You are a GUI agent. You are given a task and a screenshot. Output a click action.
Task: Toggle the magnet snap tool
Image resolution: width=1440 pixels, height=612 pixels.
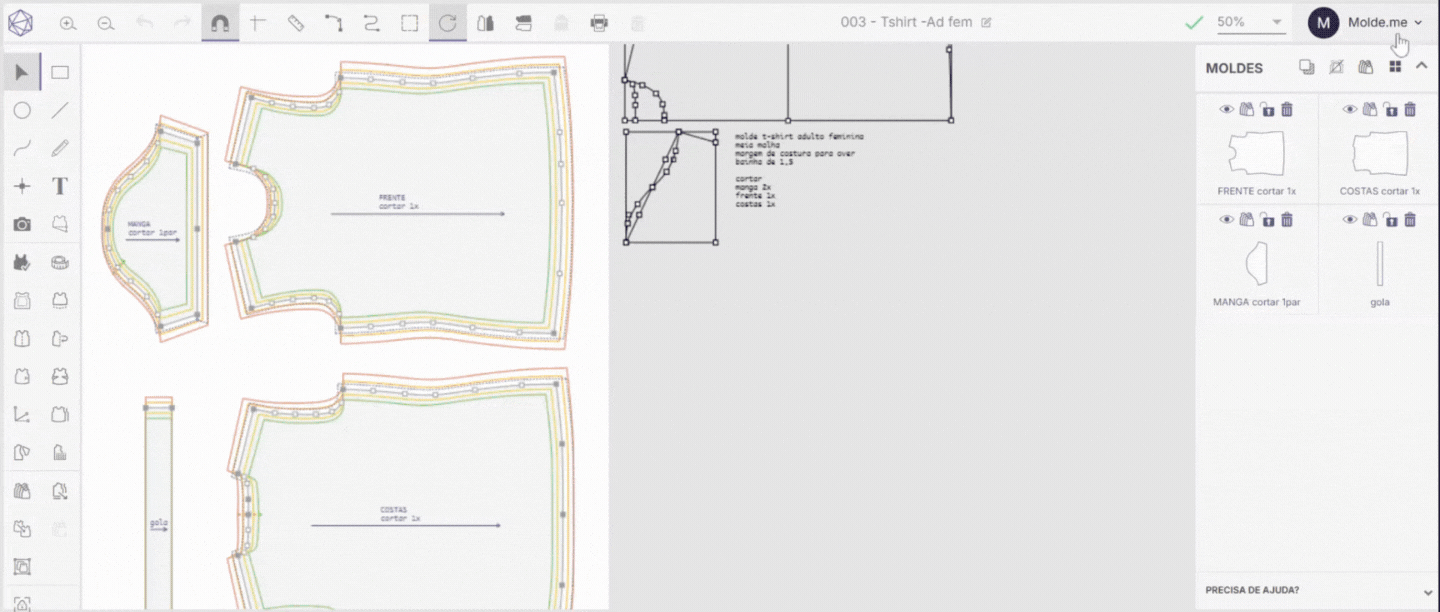(x=220, y=22)
